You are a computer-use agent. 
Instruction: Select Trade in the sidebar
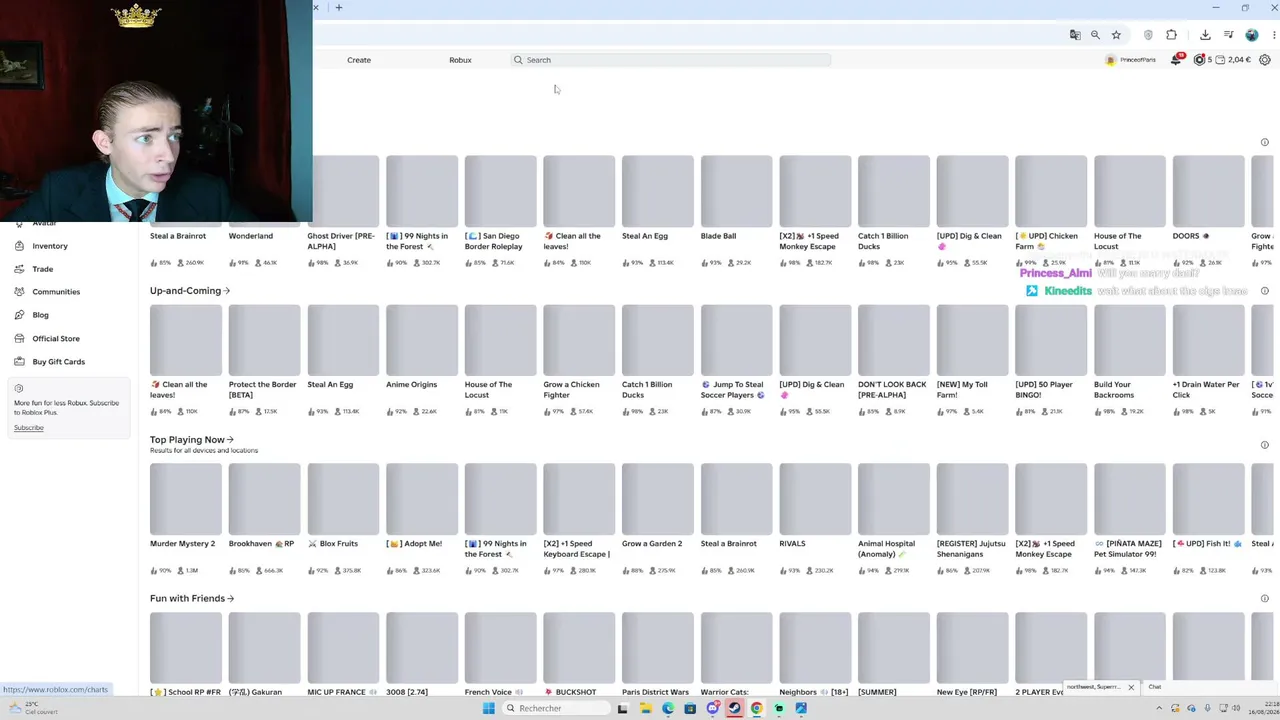point(42,269)
